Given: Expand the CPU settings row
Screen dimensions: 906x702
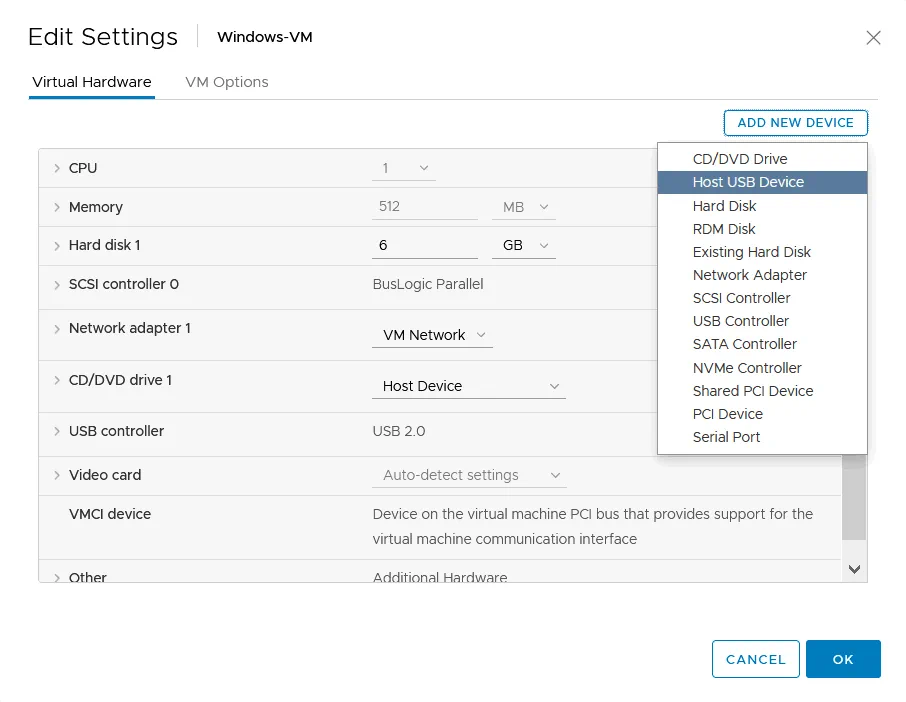Looking at the screenshot, I should point(57,168).
